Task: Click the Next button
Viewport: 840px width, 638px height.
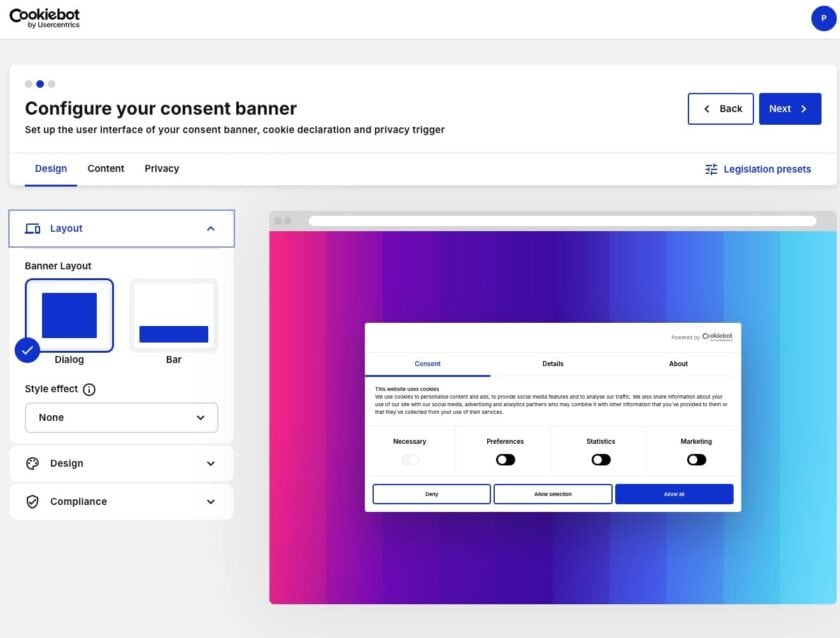Action: coord(789,109)
